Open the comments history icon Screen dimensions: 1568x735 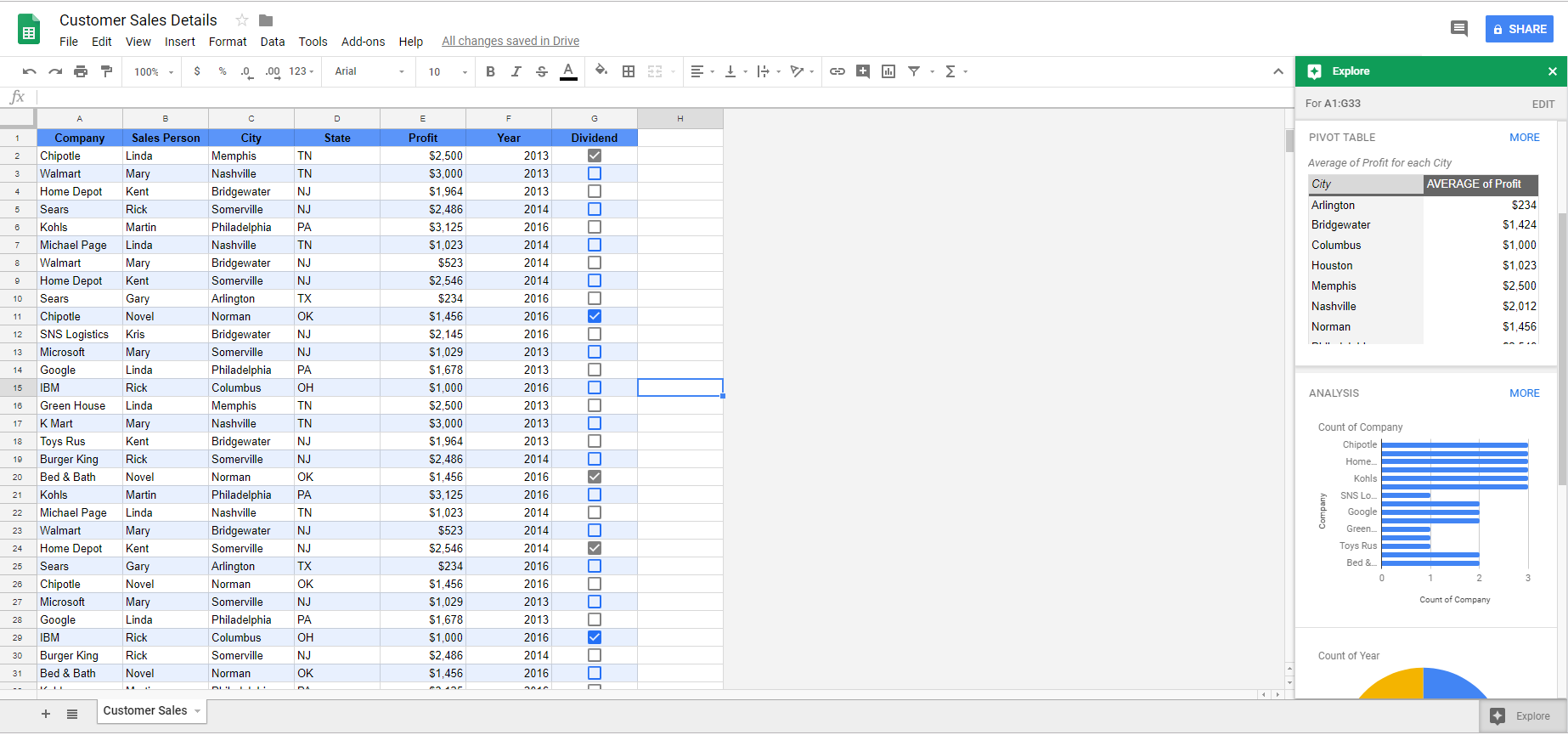click(x=1459, y=29)
